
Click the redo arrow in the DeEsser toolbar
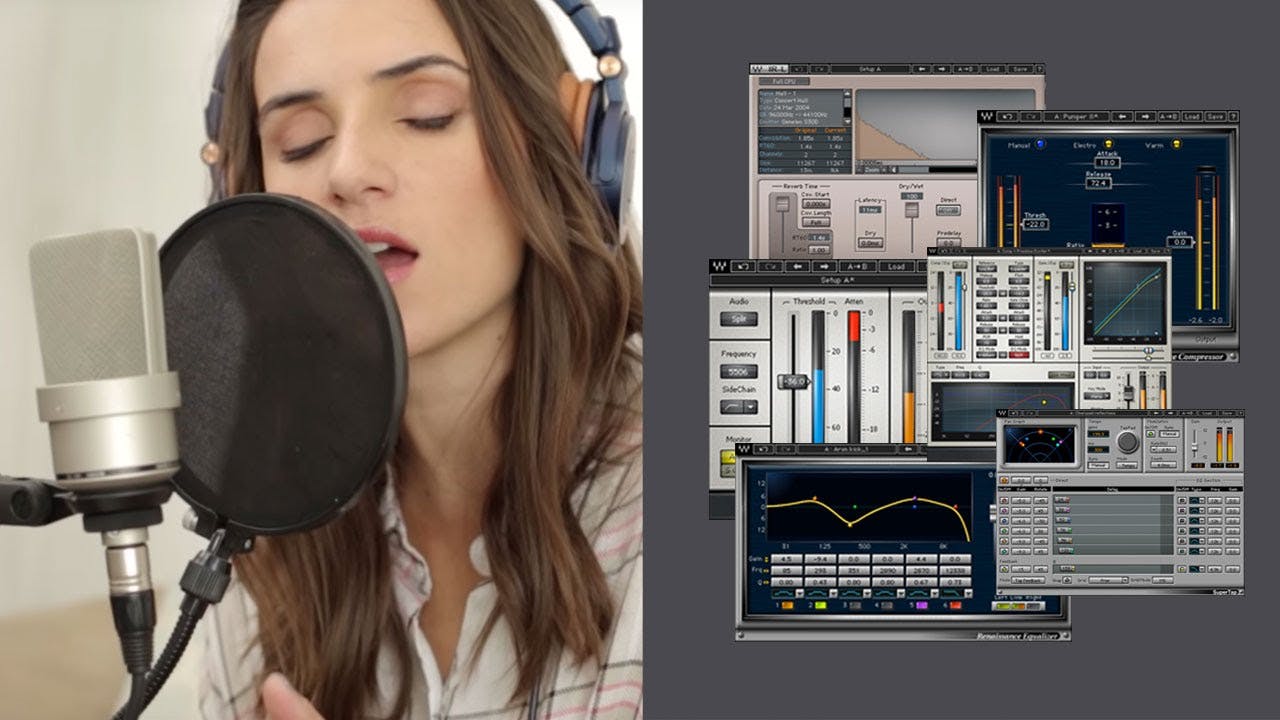[770, 266]
